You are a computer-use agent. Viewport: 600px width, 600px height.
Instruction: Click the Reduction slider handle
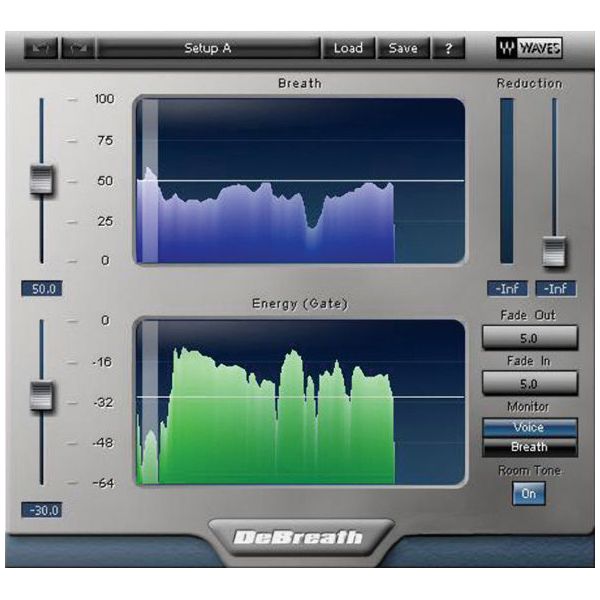tap(554, 252)
